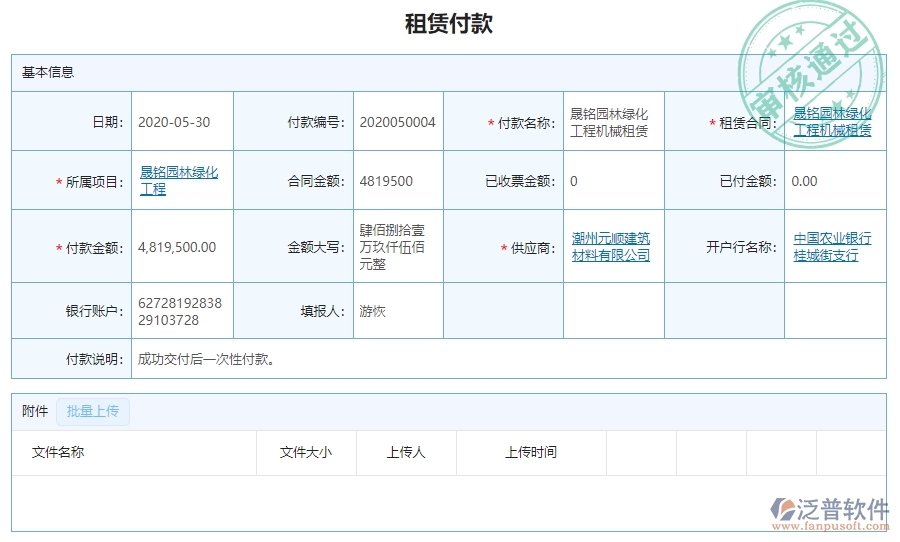Viewport: 900px width, 542px height.
Task: Click the 填报人 field showing 游攸
Action: (x=372, y=311)
